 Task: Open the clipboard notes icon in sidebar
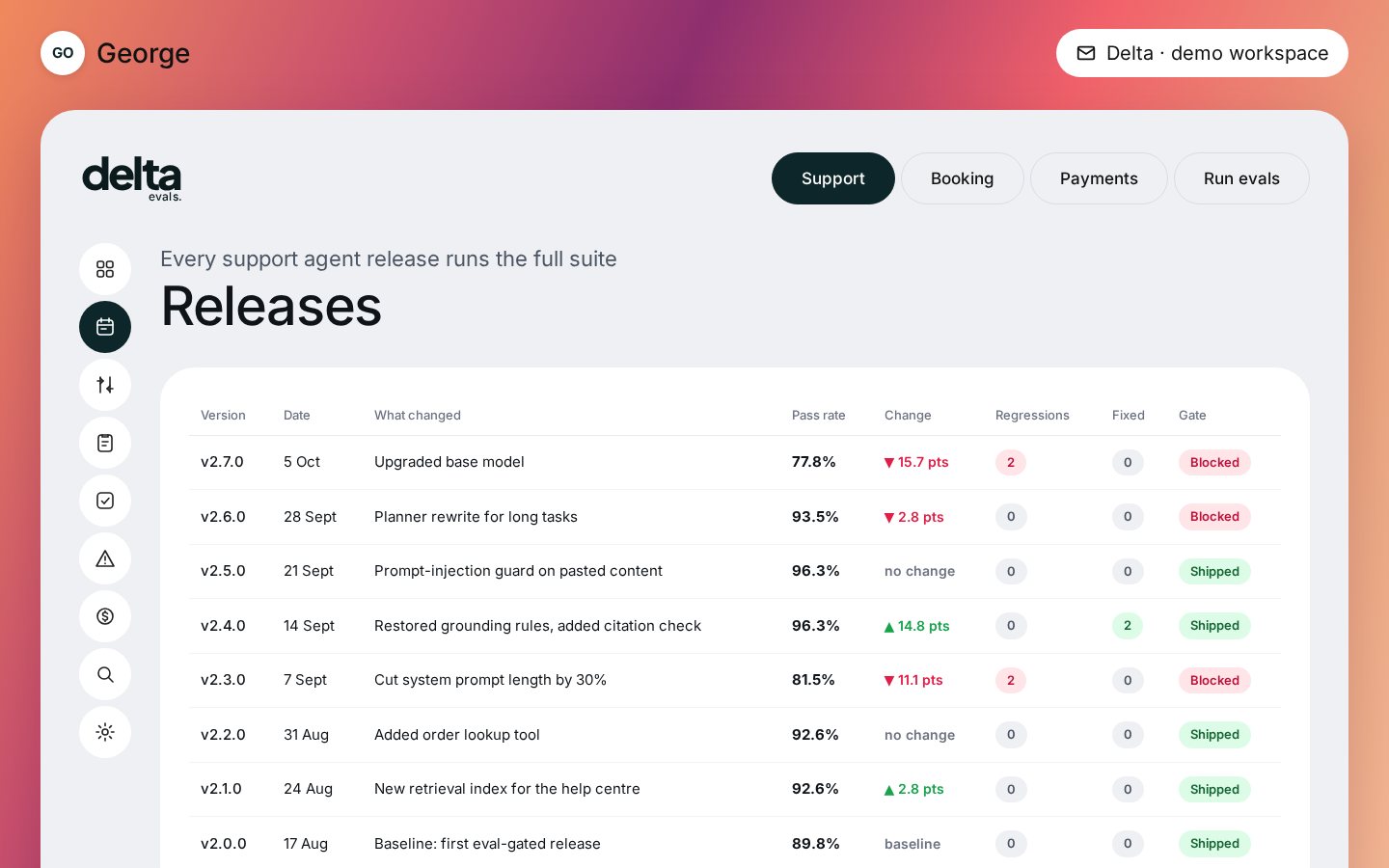click(x=105, y=443)
